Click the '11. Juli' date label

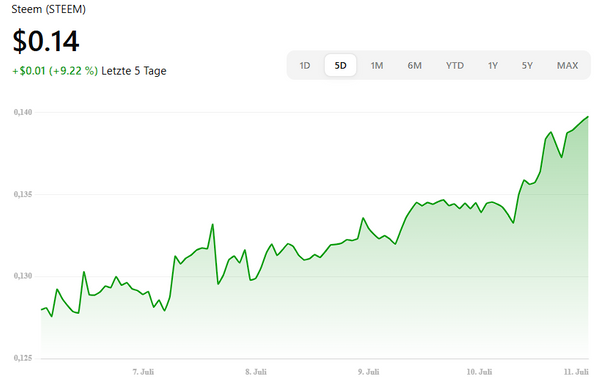tap(576, 372)
